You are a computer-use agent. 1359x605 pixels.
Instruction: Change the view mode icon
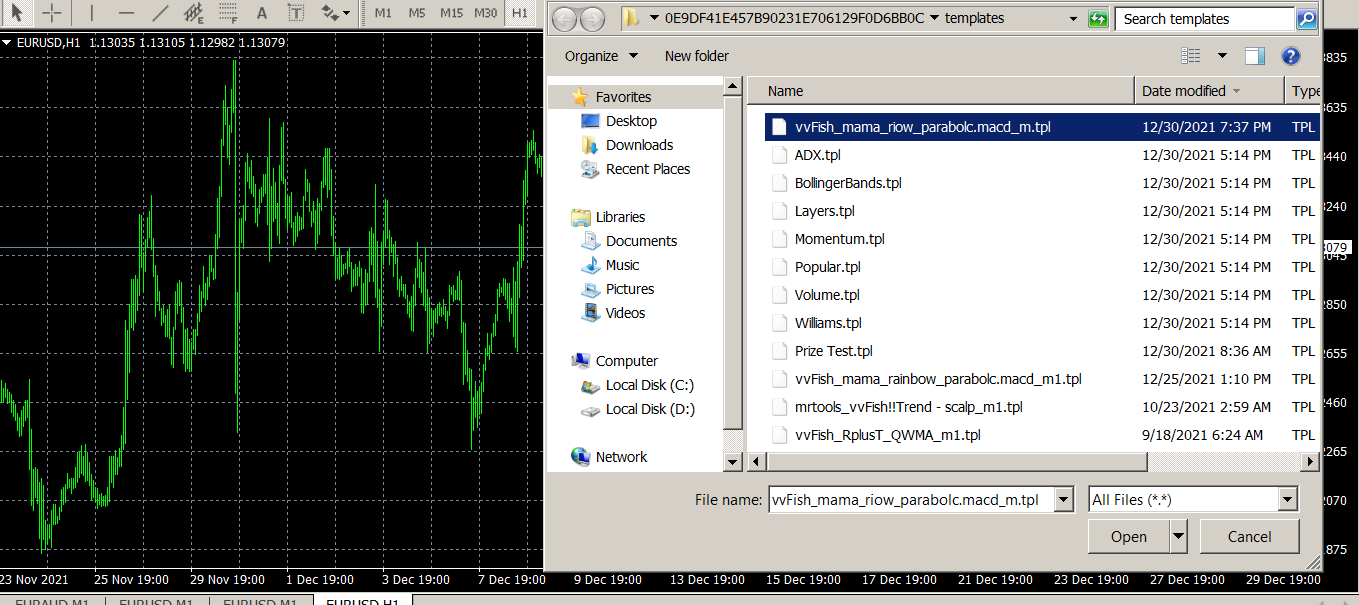(1190, 56)
